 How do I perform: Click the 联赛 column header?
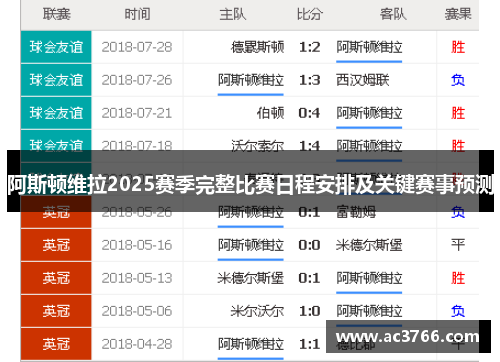tap(56, 14)
